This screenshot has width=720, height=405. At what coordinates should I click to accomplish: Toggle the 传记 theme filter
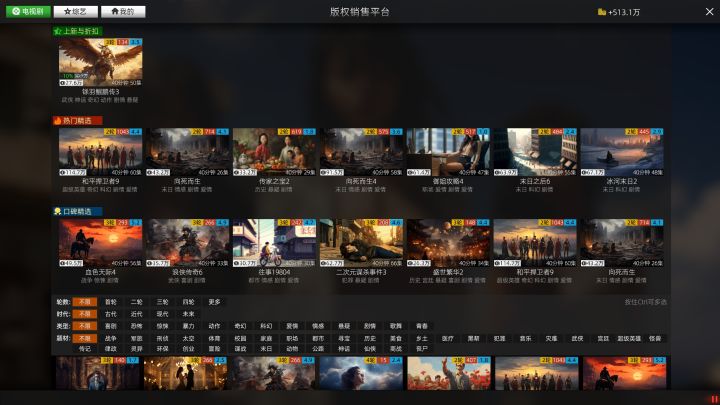pos(84,349)
